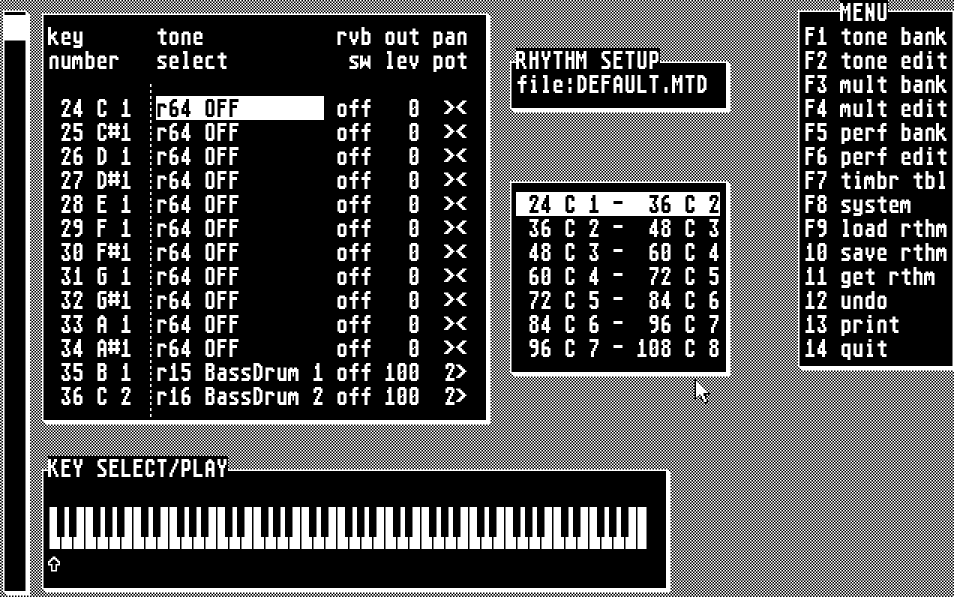Select key range 24 C 1 - 36 C 2
The image size is (954, 597).
[x=618, y=204]
